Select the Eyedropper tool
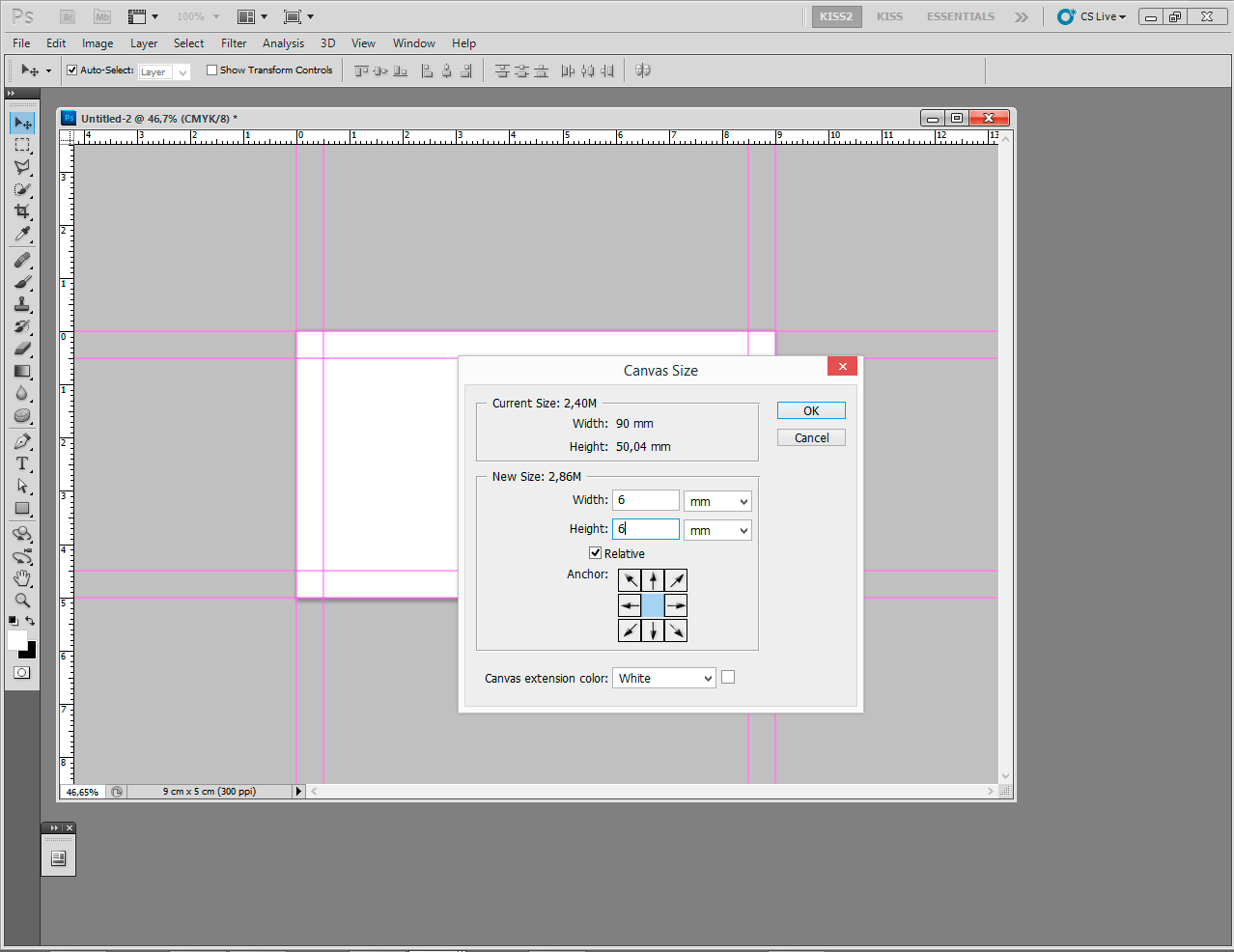 22,234
